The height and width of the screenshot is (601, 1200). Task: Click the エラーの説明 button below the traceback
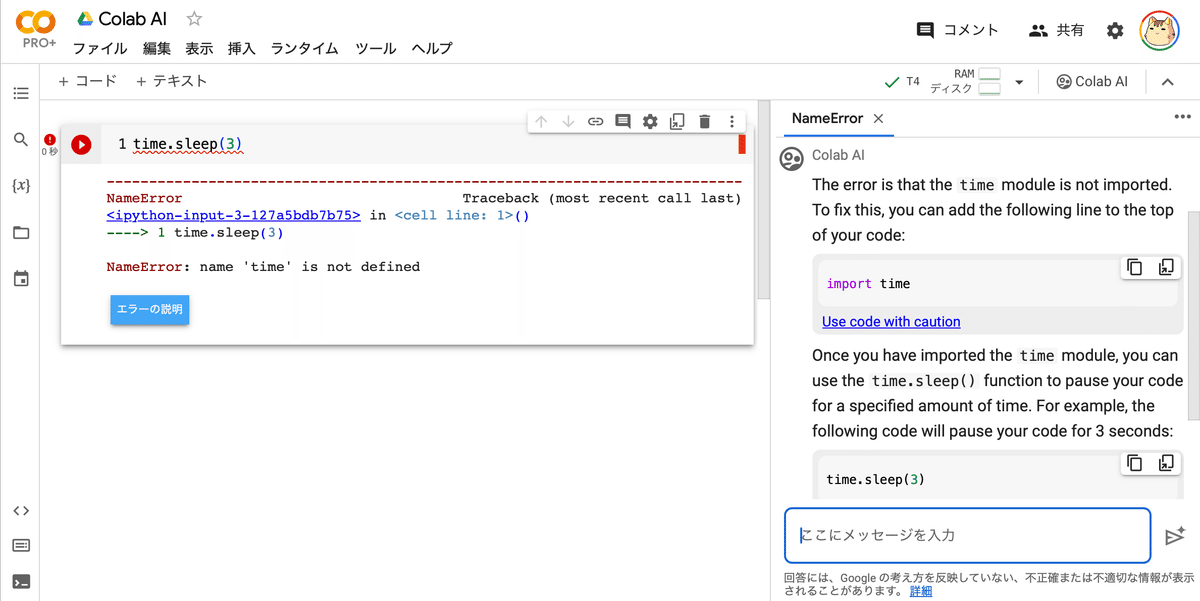point(149,310)
